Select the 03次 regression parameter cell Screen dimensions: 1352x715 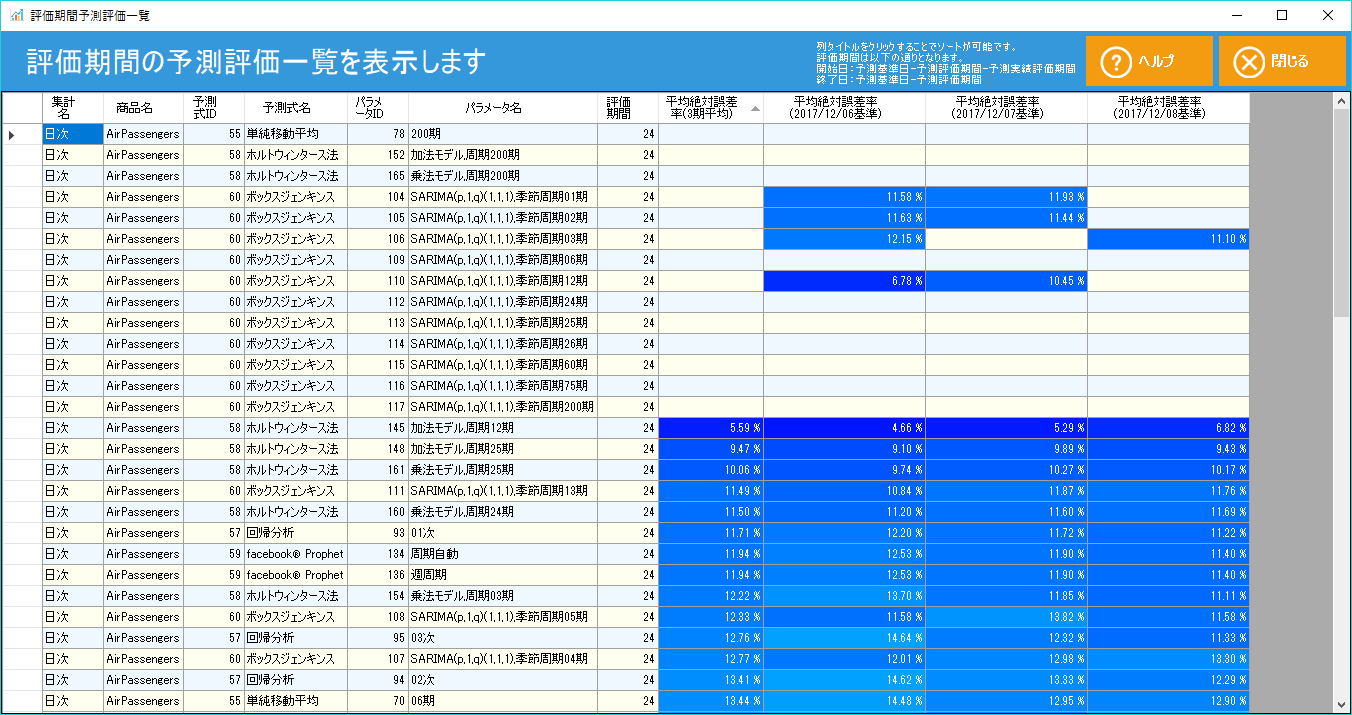click(x=503, y=638)
